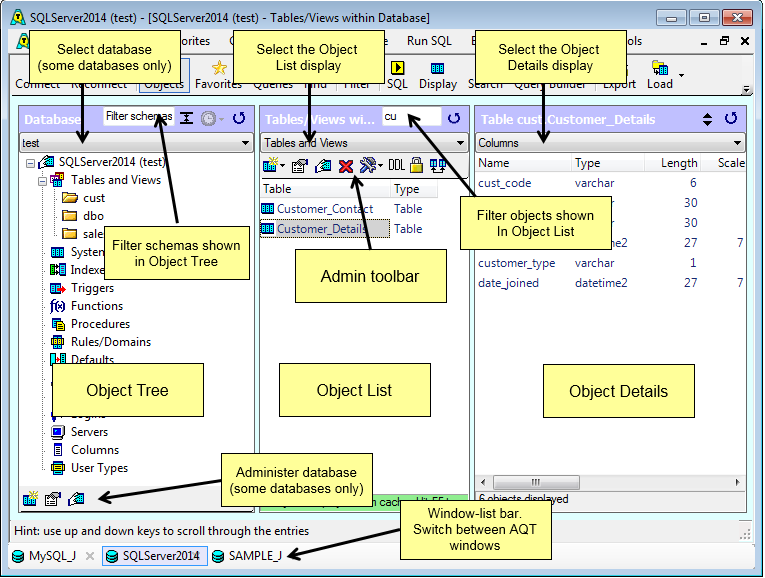This screenshot has height=578, width=765.
Task: Click the hand-on-table icon below the object tree
Action: pyautogui.click(x=76, y=499)
